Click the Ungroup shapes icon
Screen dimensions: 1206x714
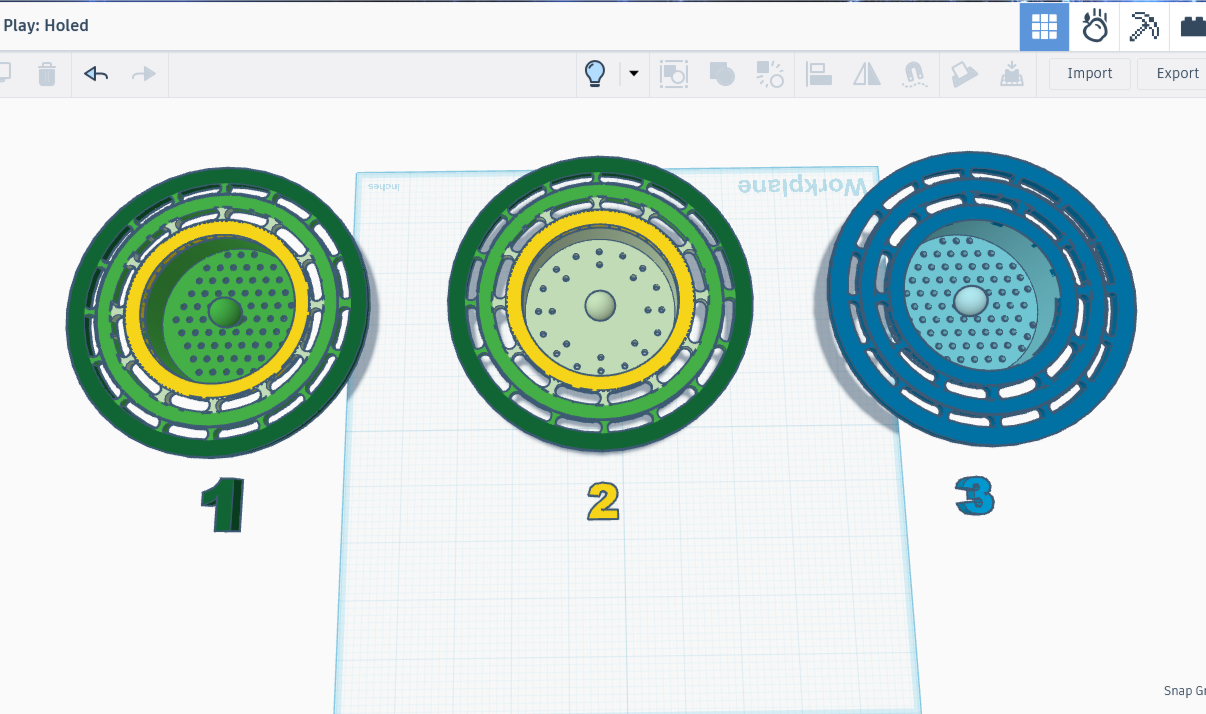pos(769,74)
